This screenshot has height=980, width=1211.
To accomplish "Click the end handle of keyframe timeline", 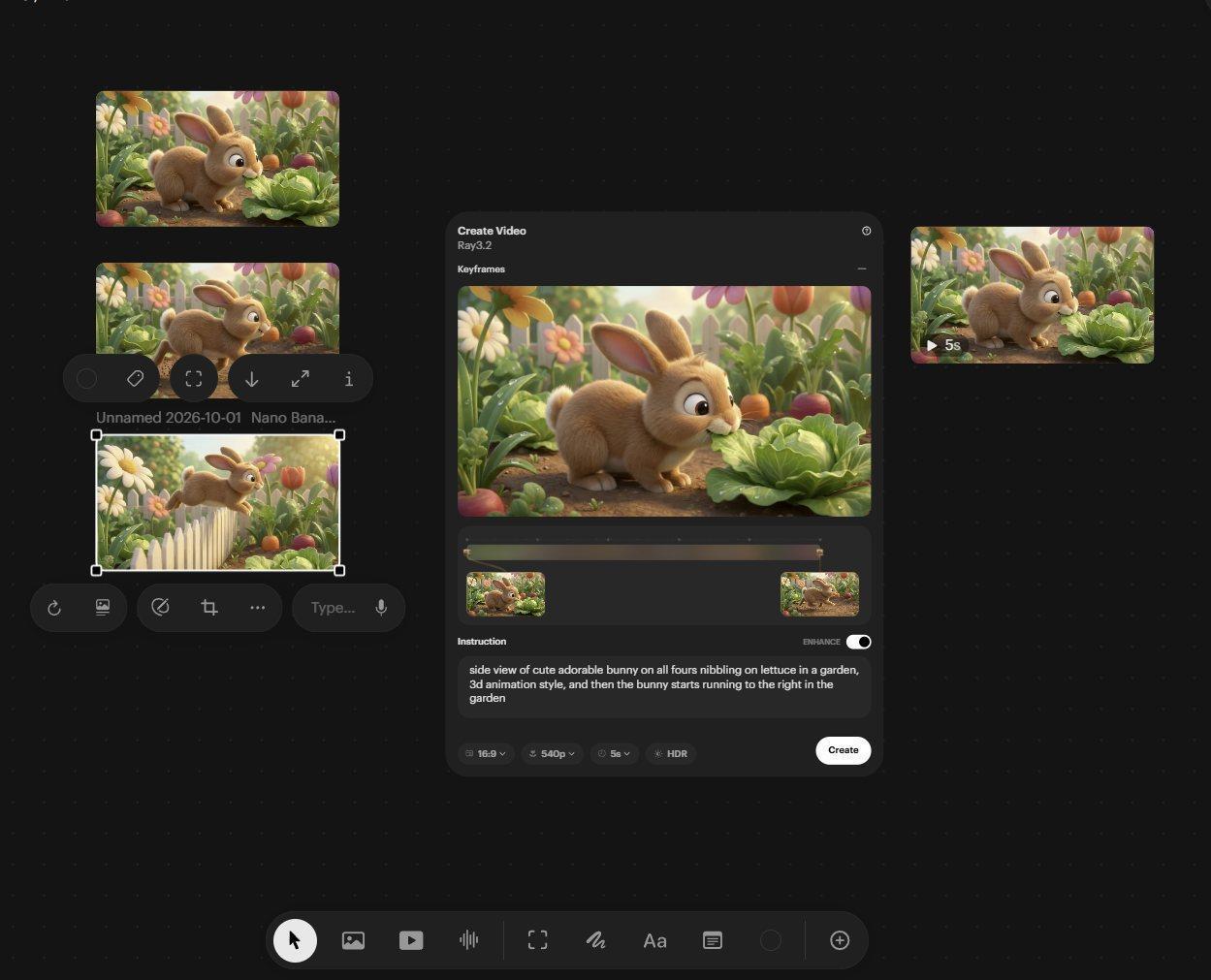I will click(x=820, y=553).
